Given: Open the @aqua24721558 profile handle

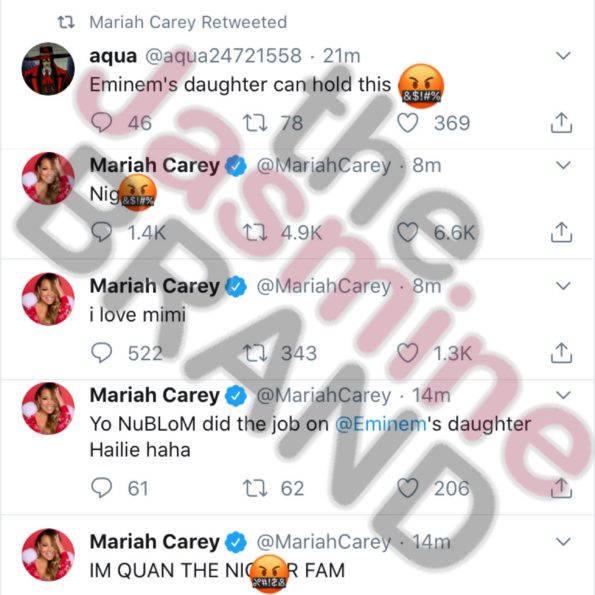Looking at the screenshot, I should (224, 56).
